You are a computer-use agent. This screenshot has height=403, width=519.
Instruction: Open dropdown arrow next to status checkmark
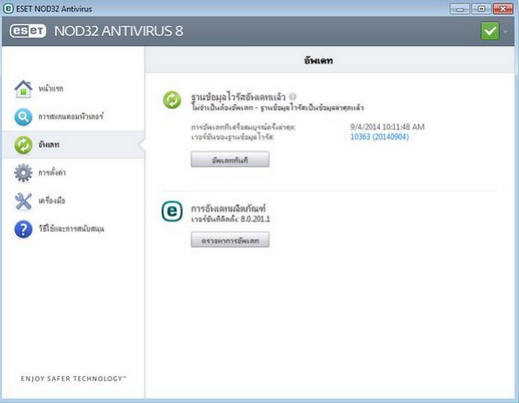505,31
